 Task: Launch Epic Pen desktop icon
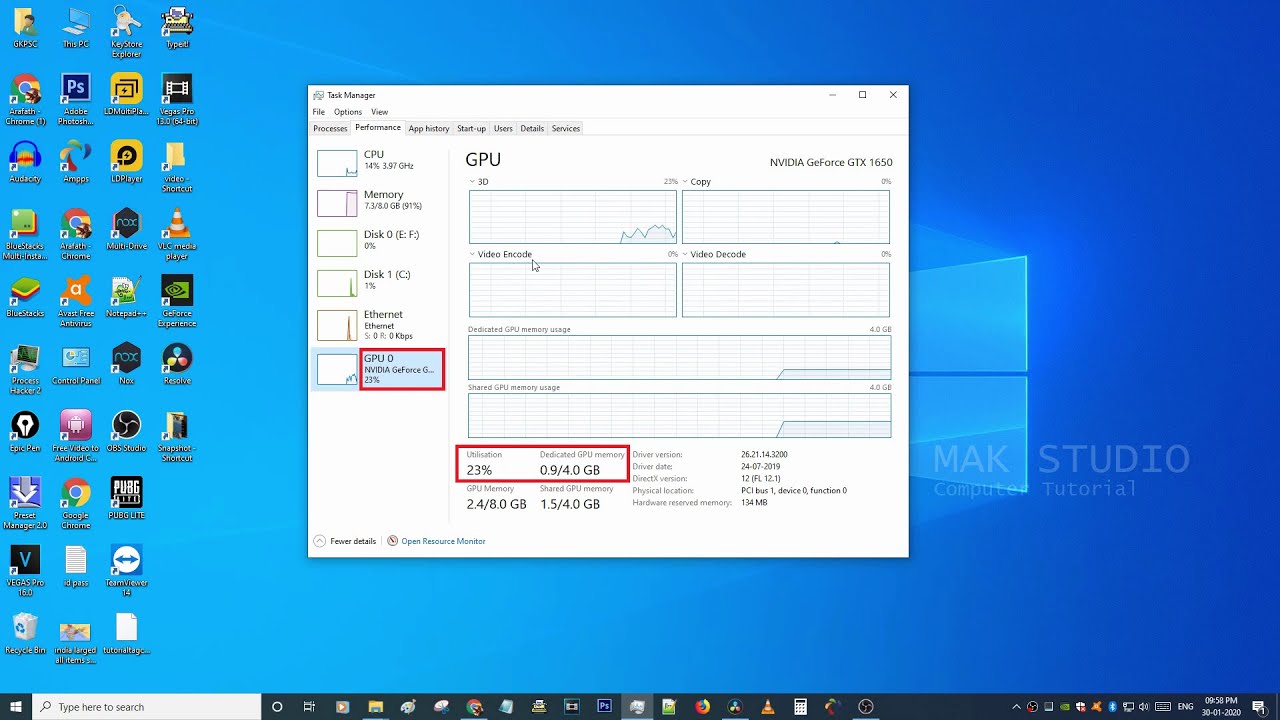[x=25, y=432]
